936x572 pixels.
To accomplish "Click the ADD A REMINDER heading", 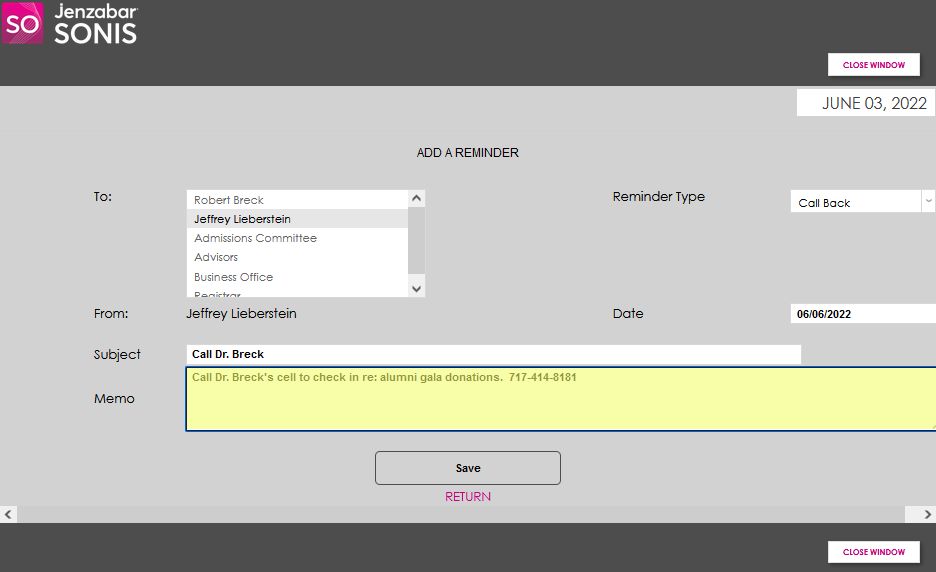I will coord(468,153).
